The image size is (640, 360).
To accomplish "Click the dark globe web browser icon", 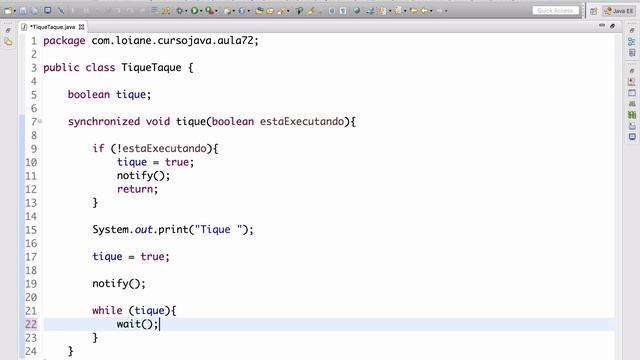I will point(357,11).
